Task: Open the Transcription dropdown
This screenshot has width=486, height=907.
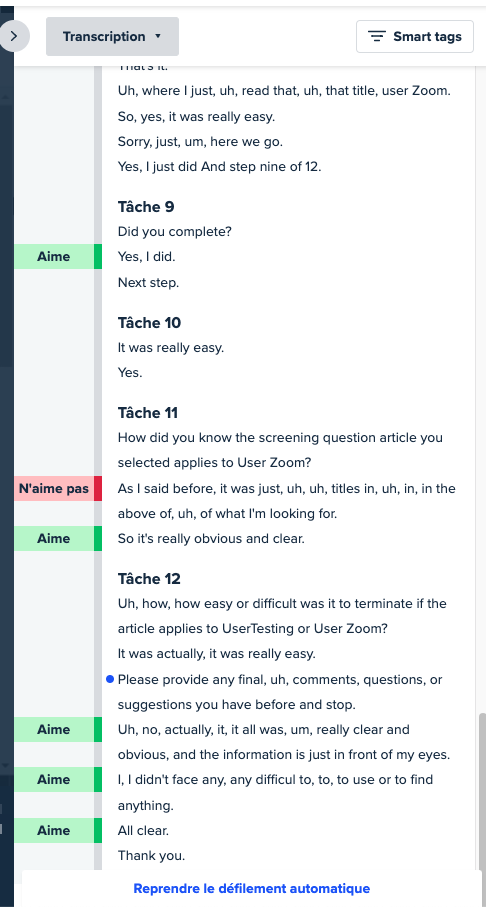Action: (112, 36)
